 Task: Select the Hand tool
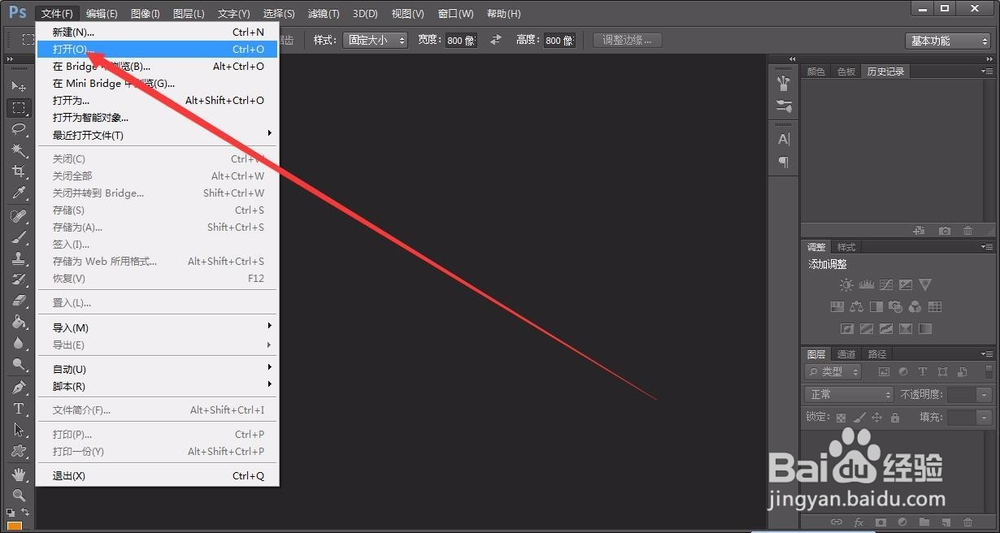(x=18, y=474)
